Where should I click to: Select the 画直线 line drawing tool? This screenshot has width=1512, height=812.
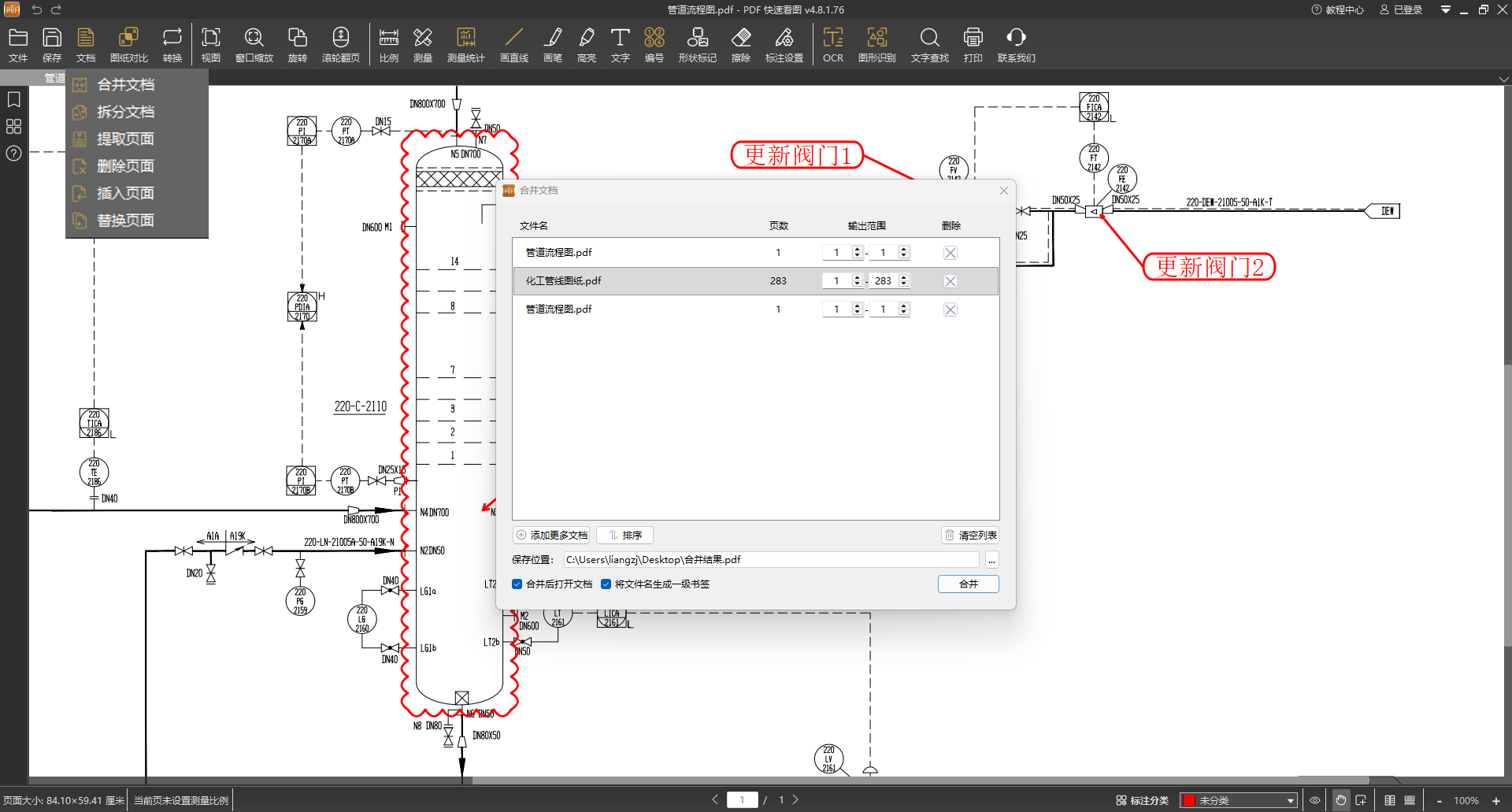[x=513, y=45]
